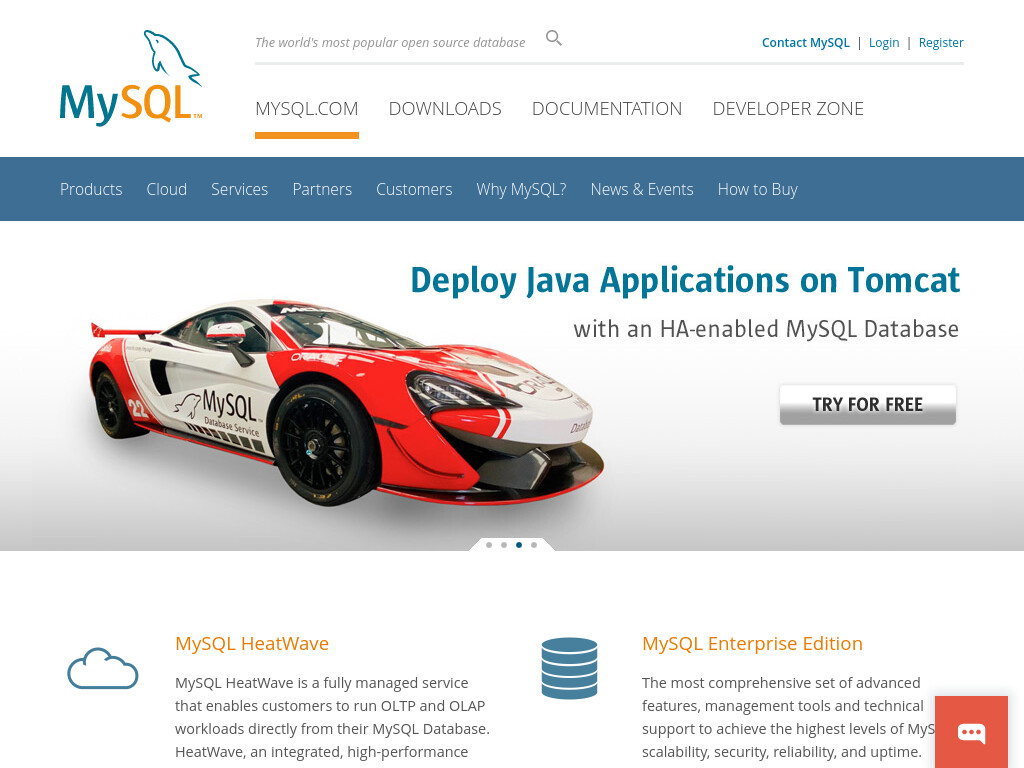Screen dimensions: 1024x768
Task: Select How to Buy menu item
Action: pyautogui.click(x=758, y=189)
